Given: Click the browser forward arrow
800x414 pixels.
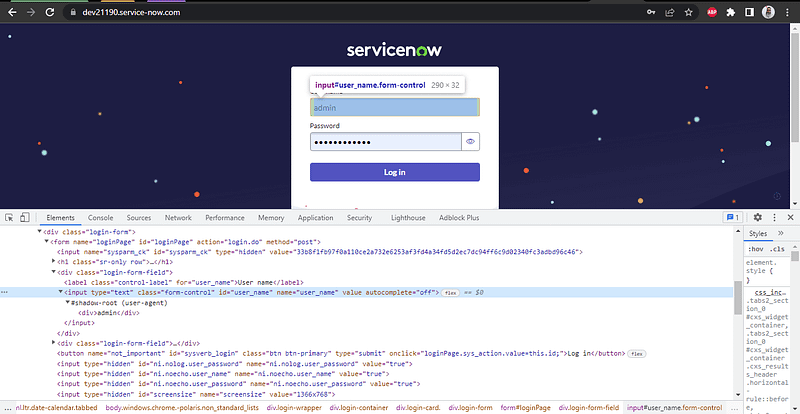Looking at the screenshot, I should click(31, 12).
